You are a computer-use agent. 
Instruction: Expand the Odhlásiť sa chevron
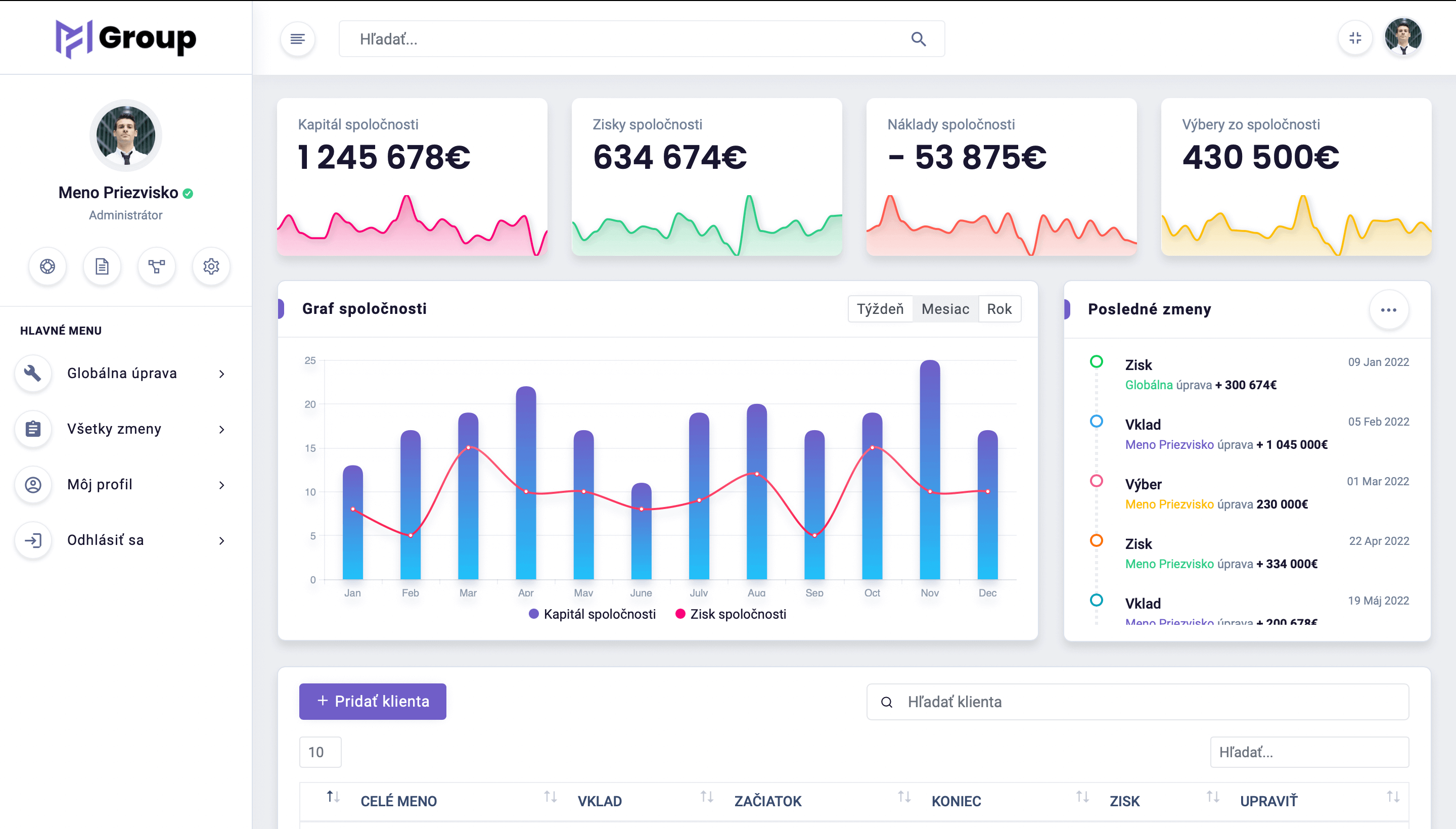point(221,541)
